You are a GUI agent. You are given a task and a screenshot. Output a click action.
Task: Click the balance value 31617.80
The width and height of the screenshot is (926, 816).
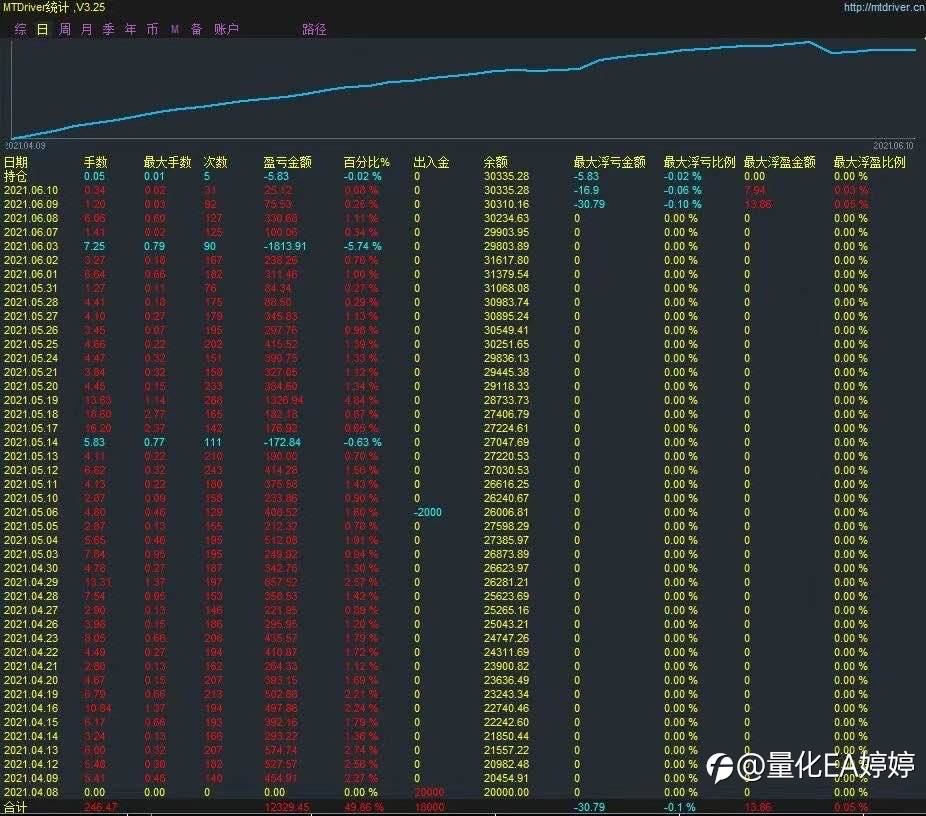[506, 260]
